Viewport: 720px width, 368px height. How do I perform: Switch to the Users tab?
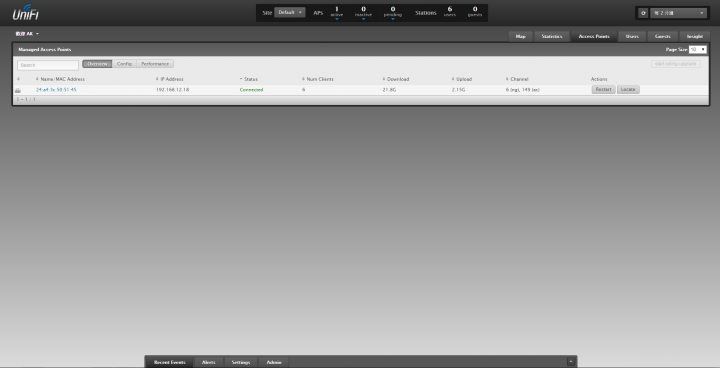(x=632, y=36)
